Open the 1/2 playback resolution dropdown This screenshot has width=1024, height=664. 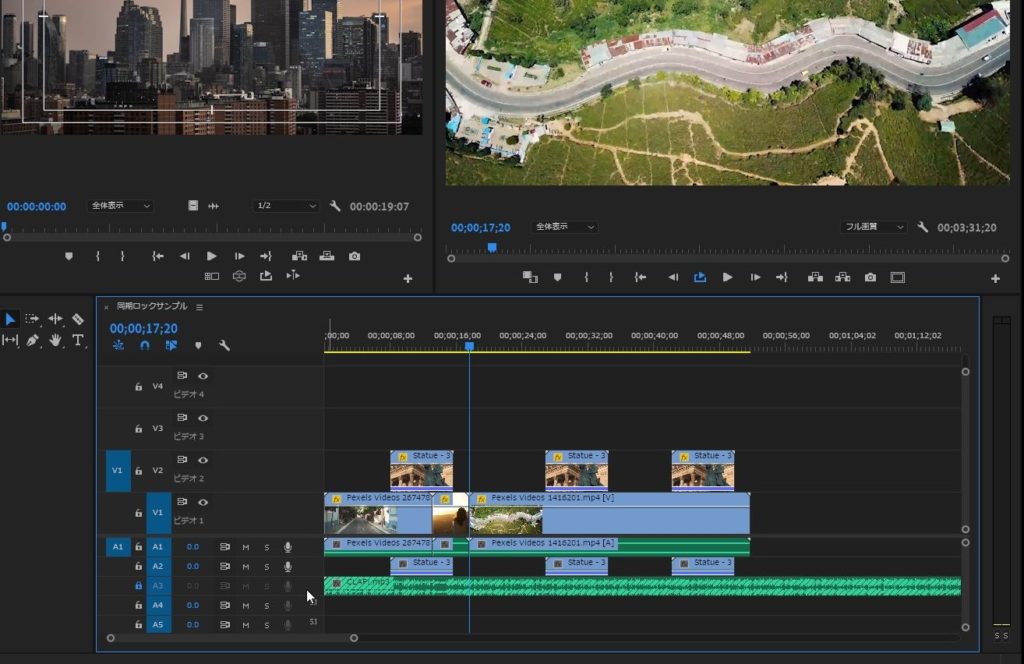point(286,206)
